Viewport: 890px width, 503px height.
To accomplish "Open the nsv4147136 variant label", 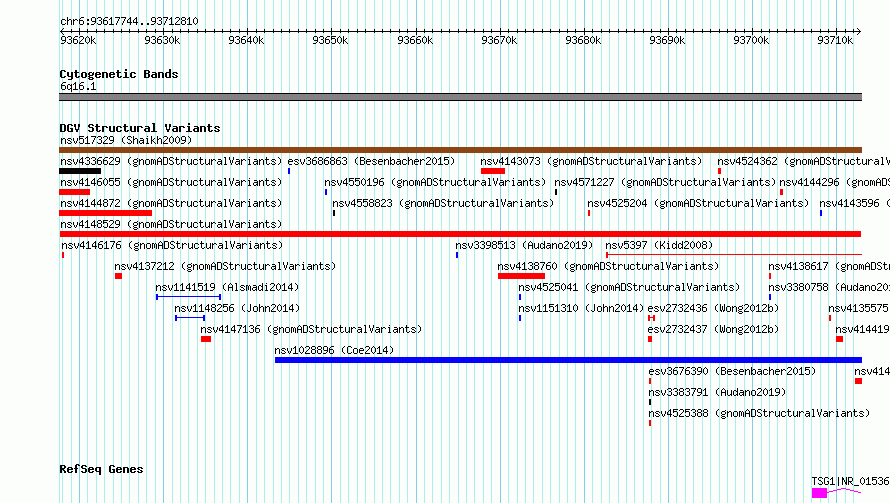I will click(311, 329).
